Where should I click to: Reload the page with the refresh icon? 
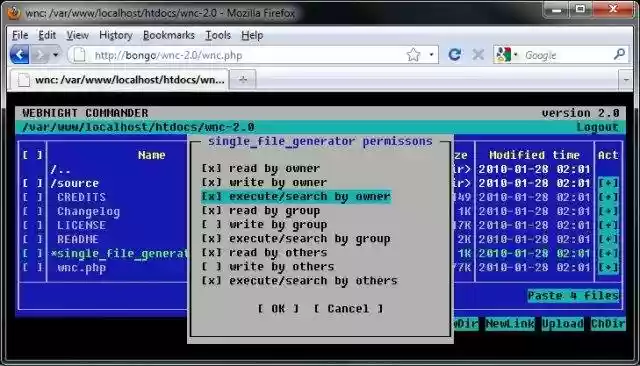[x=455, y=55]
